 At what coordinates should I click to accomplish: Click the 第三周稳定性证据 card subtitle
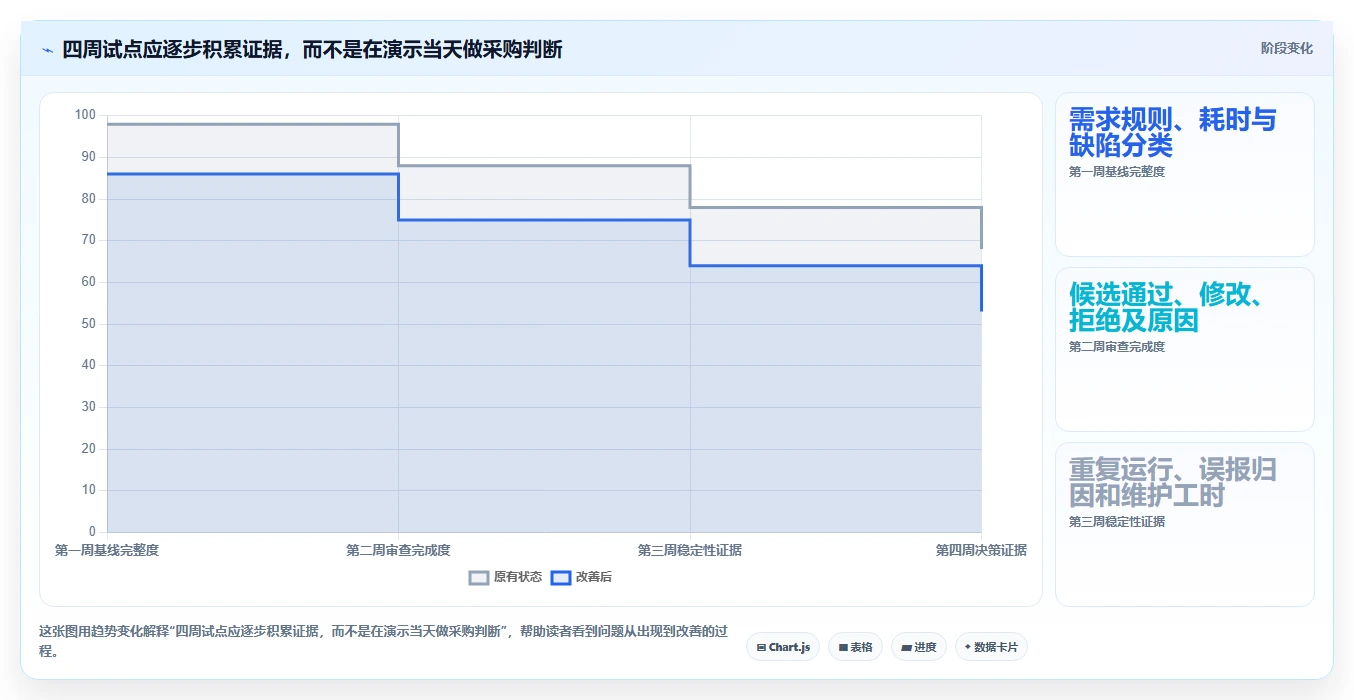[1116, 522]
